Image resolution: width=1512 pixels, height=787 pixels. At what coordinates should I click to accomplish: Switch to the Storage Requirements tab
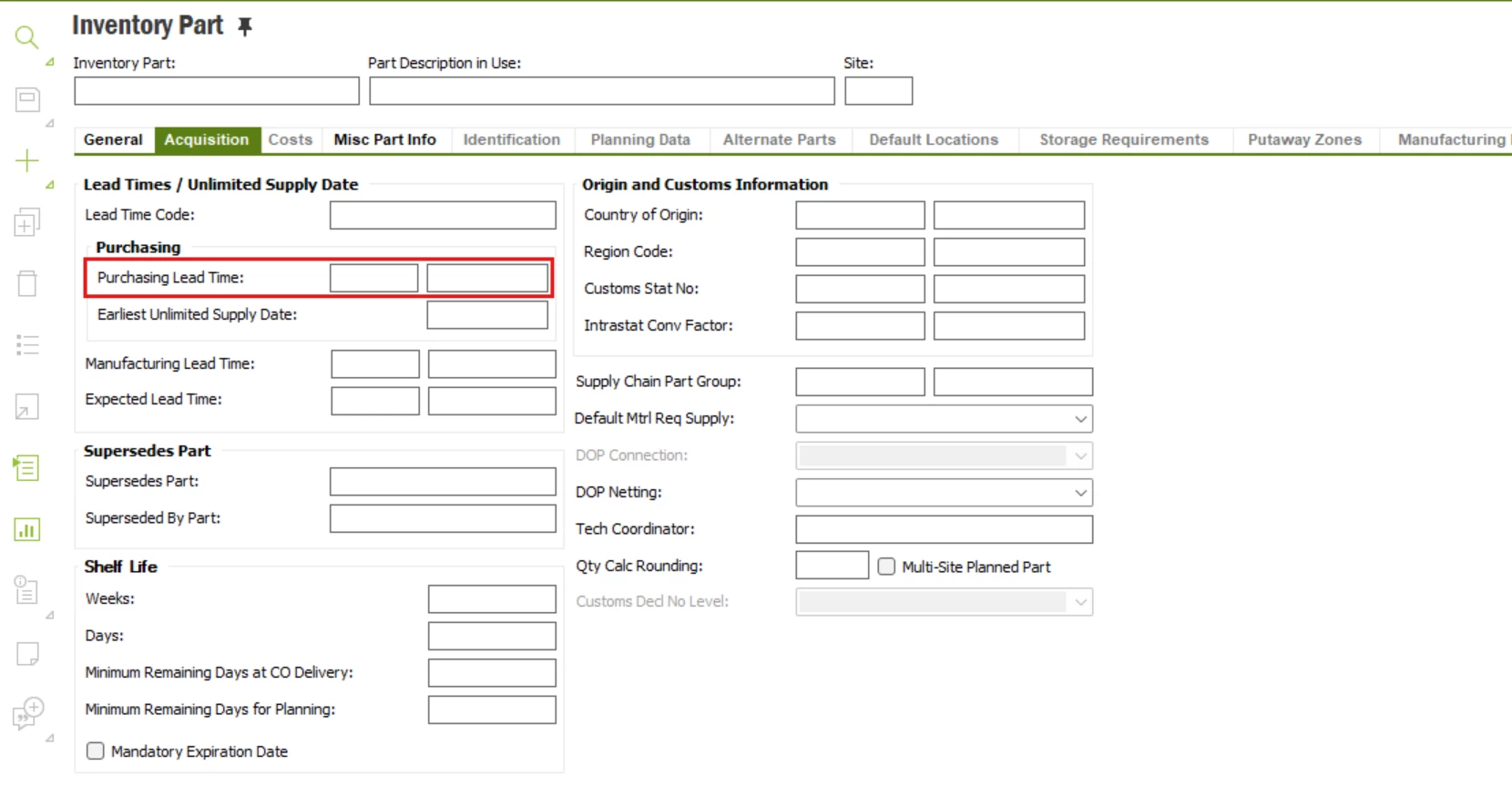(1124, 139)
